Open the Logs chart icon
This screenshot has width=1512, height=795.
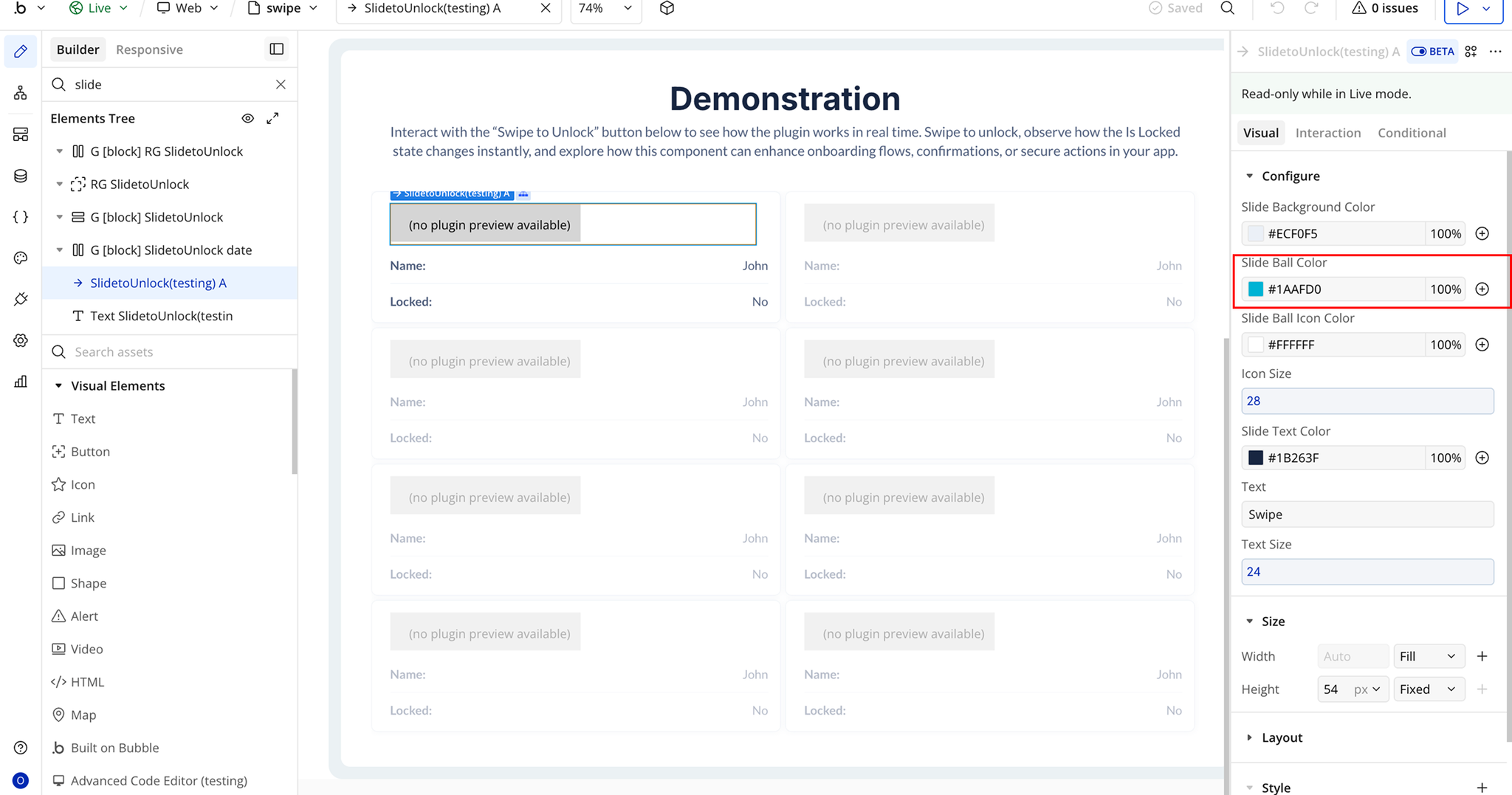pyautogui.click(x=21, y=382)
